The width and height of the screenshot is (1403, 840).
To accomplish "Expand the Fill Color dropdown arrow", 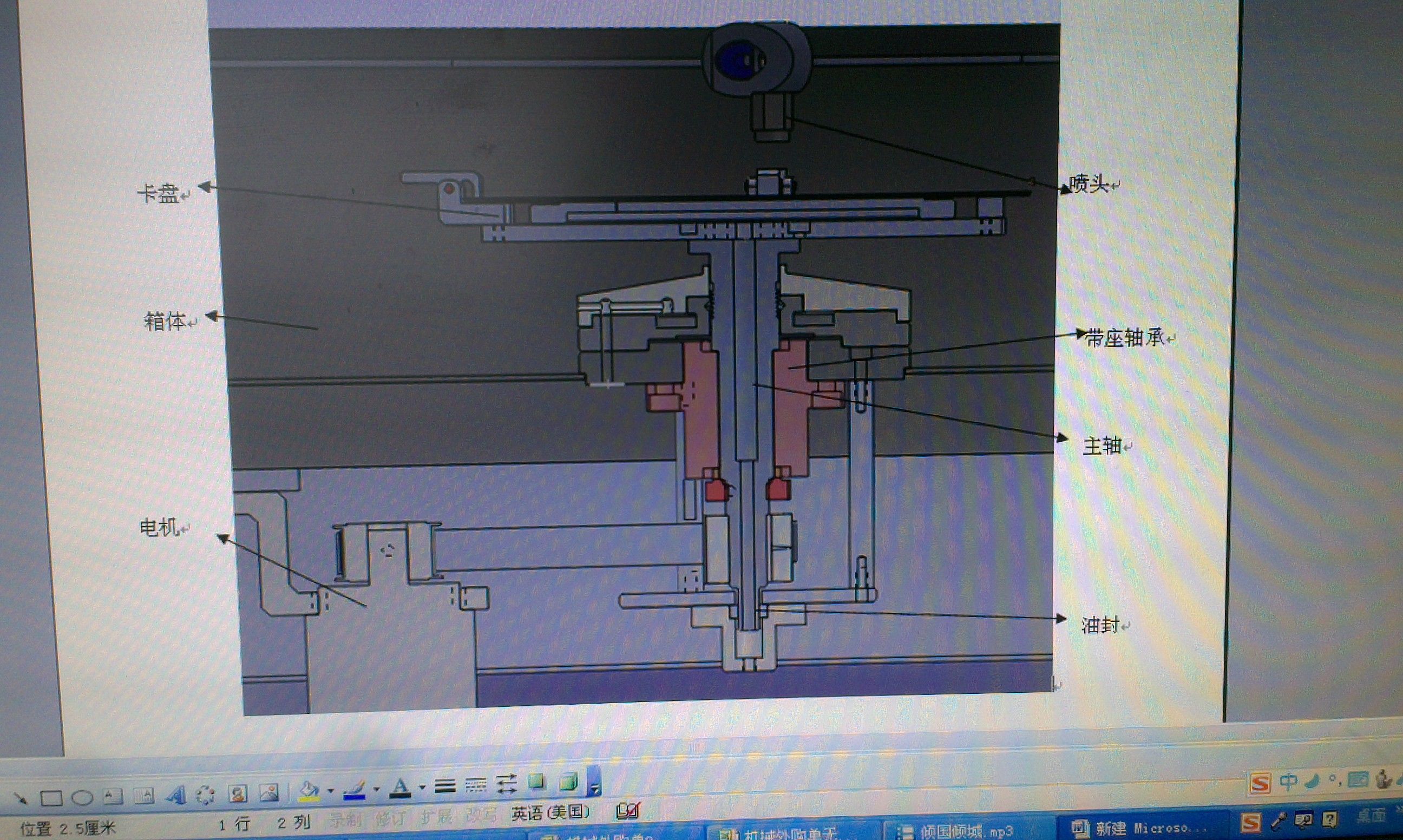I will click(x=331, y=790).
